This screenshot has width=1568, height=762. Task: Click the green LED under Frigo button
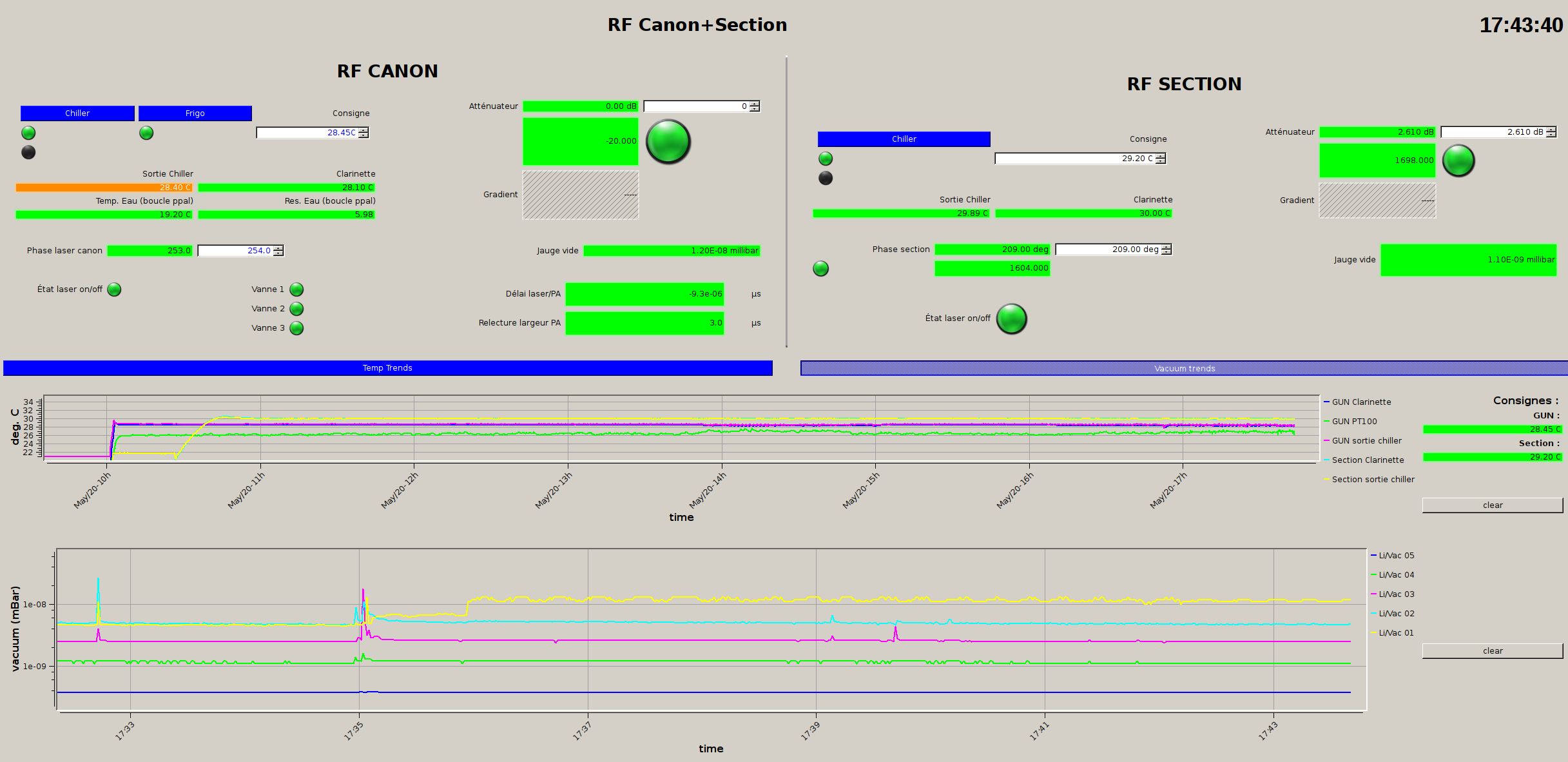(x=146, y=133)
